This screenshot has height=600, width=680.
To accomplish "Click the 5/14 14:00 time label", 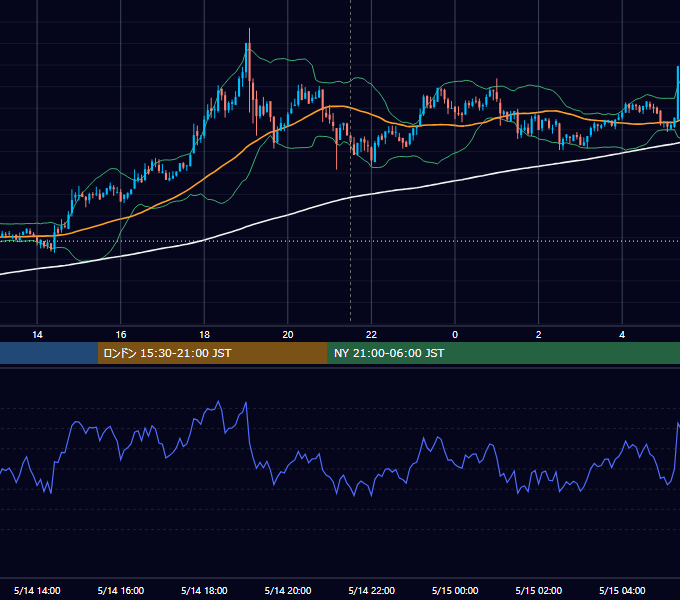I will [37, 590].
